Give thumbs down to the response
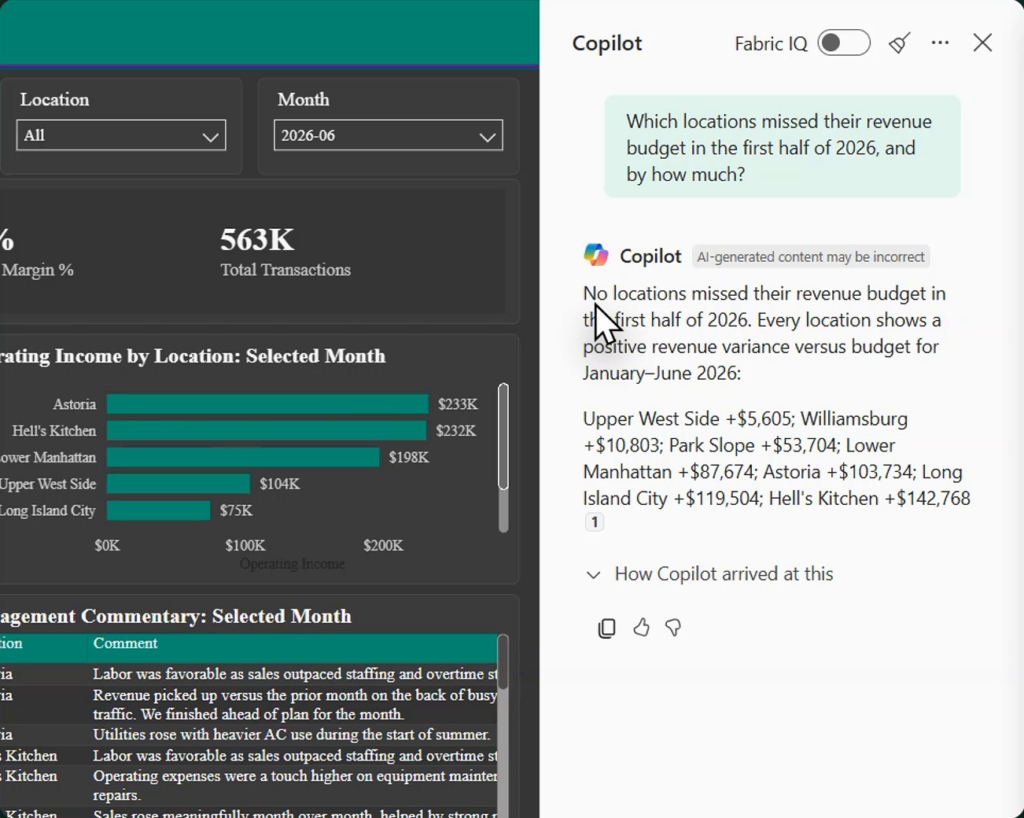1024x818 pixels. (x=673, y=627)
